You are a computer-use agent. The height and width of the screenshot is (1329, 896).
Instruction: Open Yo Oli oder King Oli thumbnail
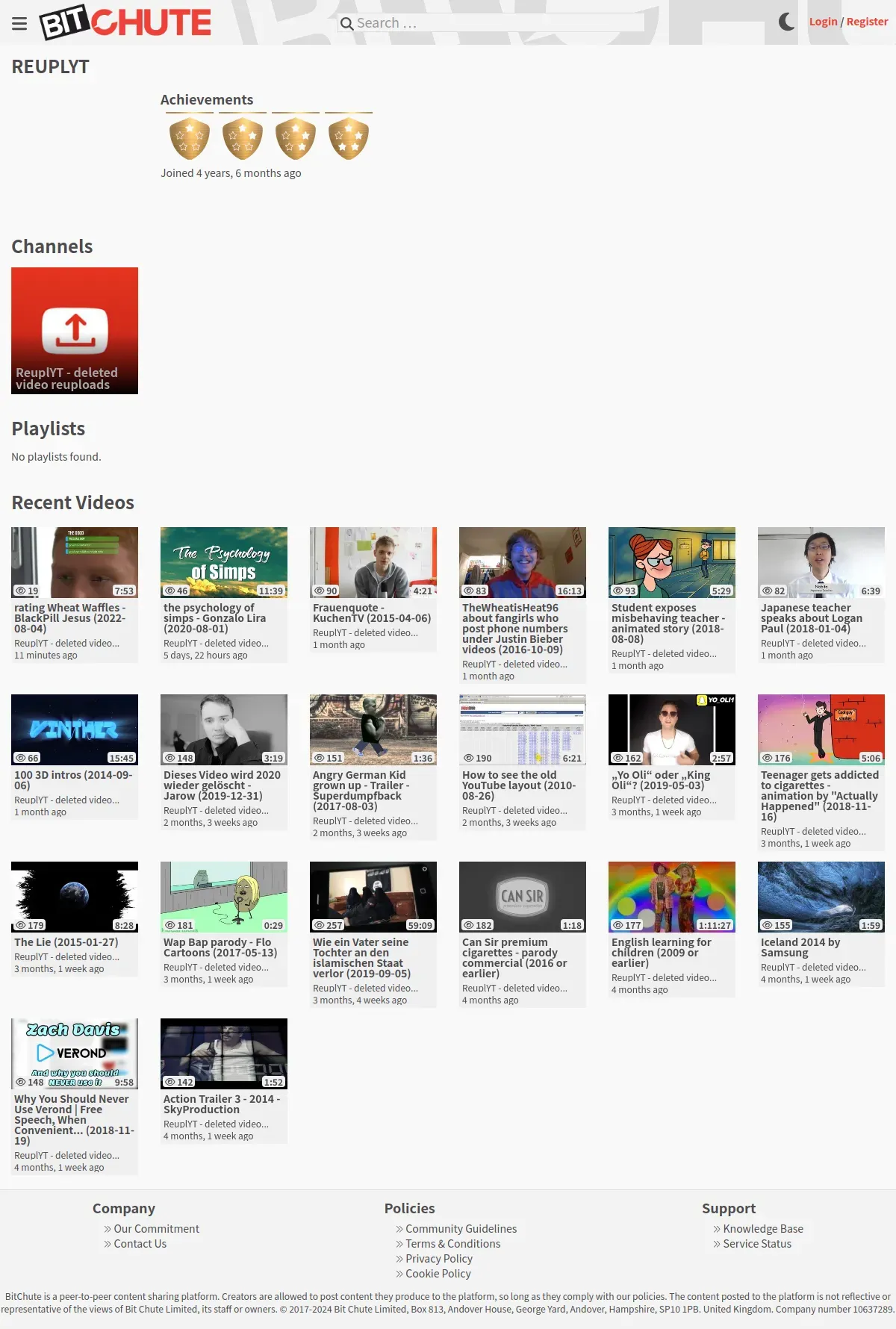(x=672, y=729)
